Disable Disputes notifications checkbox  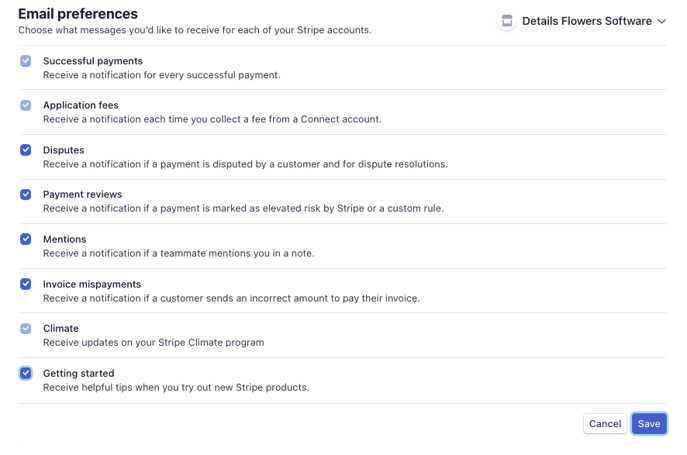(25, 150)
